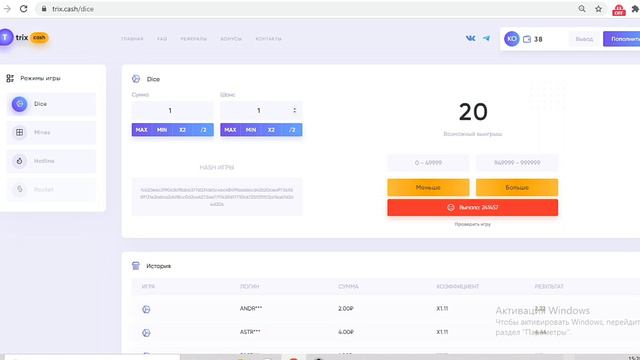Open the browser zoom magnifier icon
This screenshot has height=360, width=640.
click(582, 9)
